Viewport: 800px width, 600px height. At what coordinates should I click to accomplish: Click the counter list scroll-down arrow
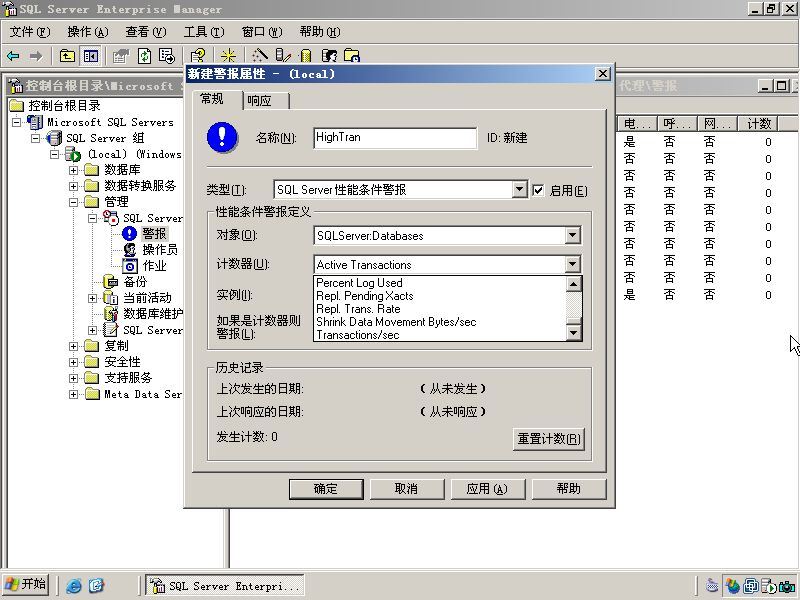tap(573, 333)
